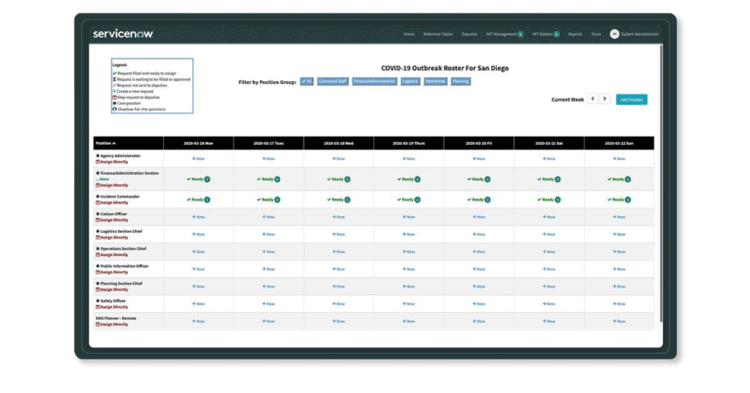The image size is (750, 393).
Task: Create new request for Public Information Officer Wednesday
Action: (x=339, y=269)
